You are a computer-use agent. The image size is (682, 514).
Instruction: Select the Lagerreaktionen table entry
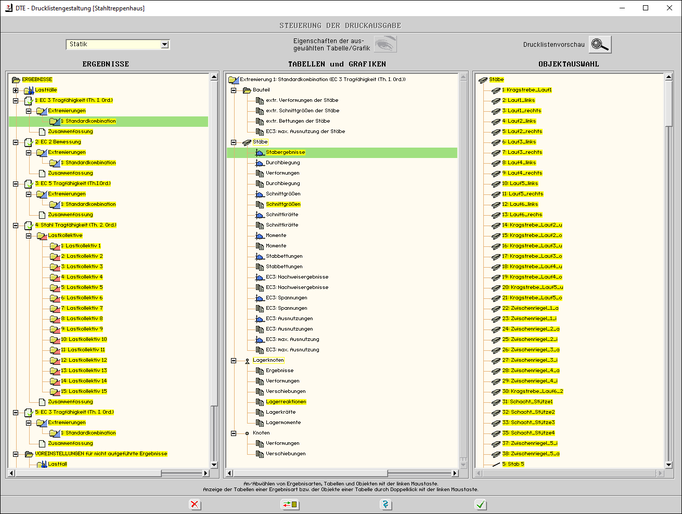[x=286, y=401]
